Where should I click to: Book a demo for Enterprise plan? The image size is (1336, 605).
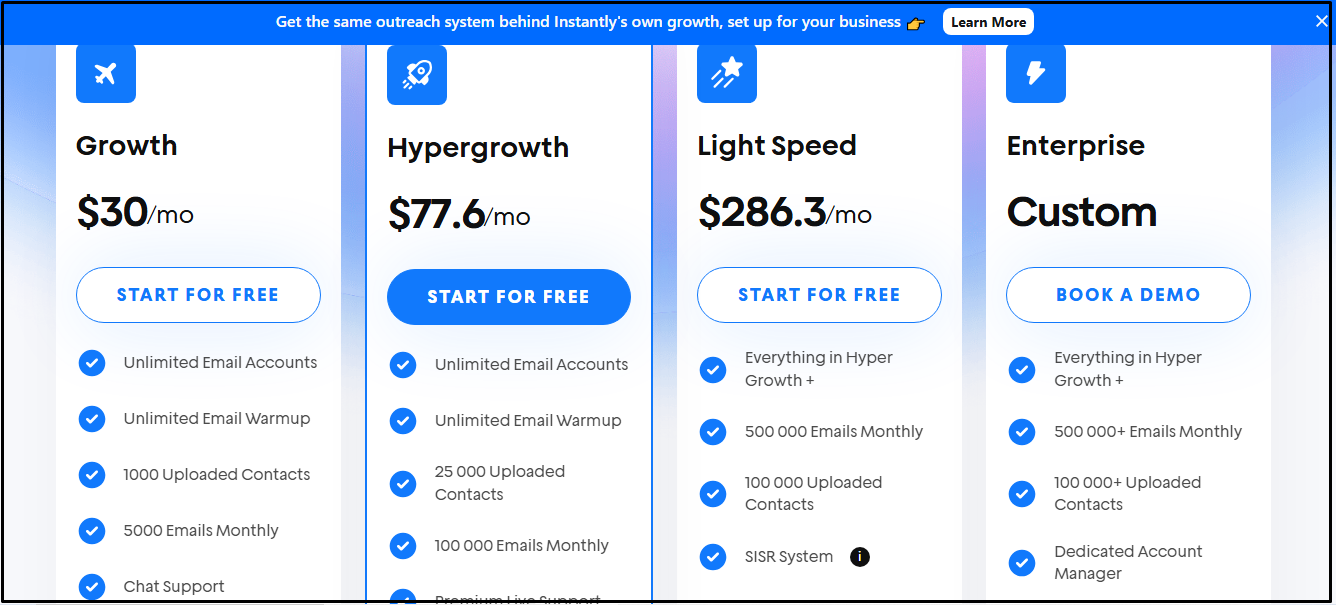[1128, 295]
